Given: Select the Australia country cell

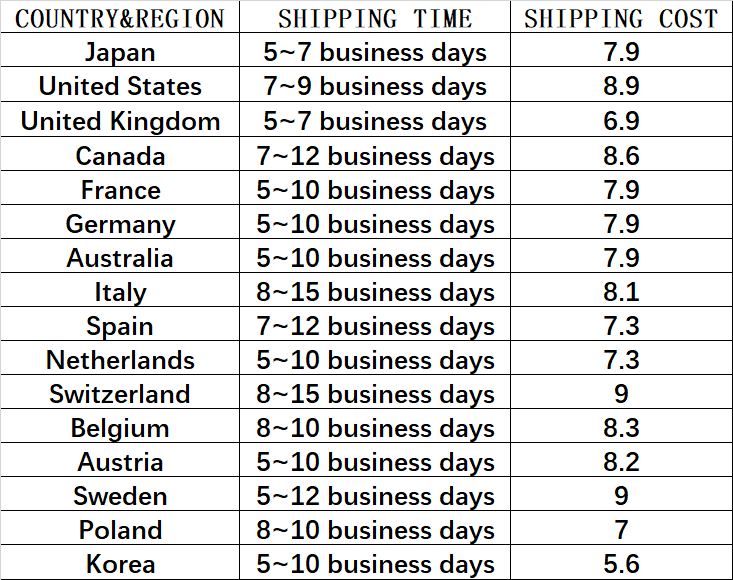Looking at the screenshot, I should pos(120,258).
